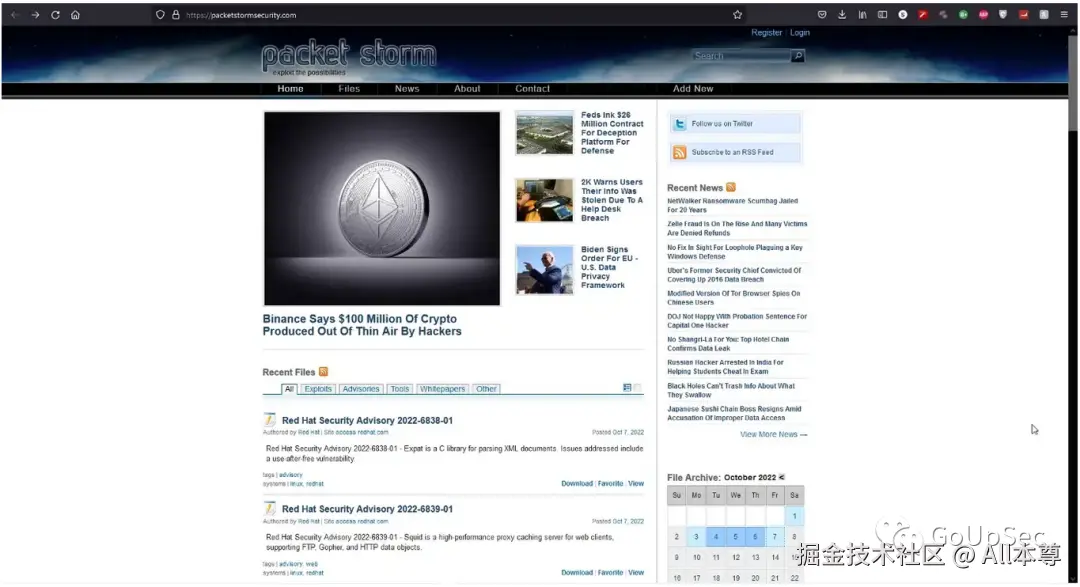Open Follow us on Twitter

click(x=734, y=124)
